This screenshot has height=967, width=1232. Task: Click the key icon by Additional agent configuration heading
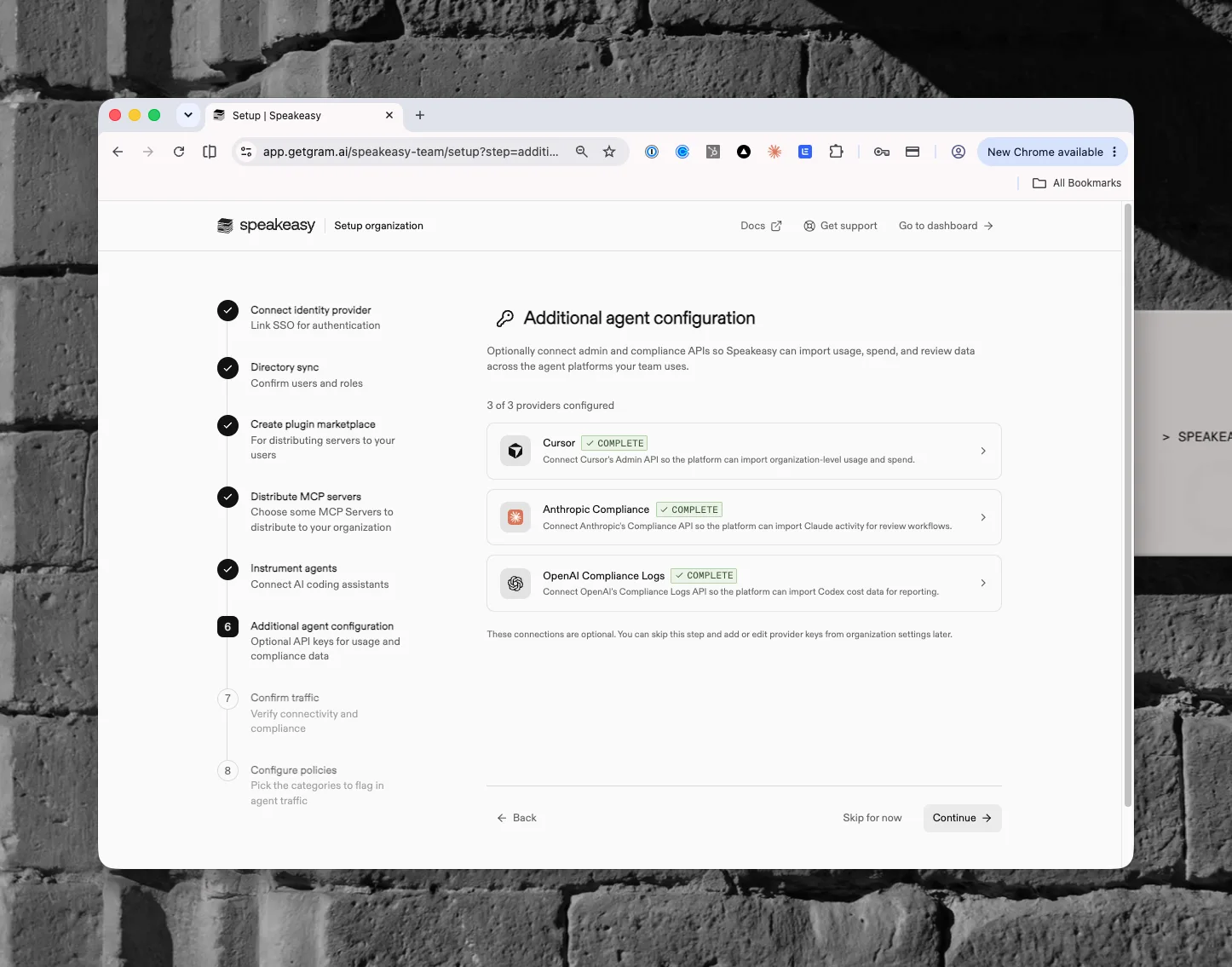pyautogui.click(x=505, y=319)
